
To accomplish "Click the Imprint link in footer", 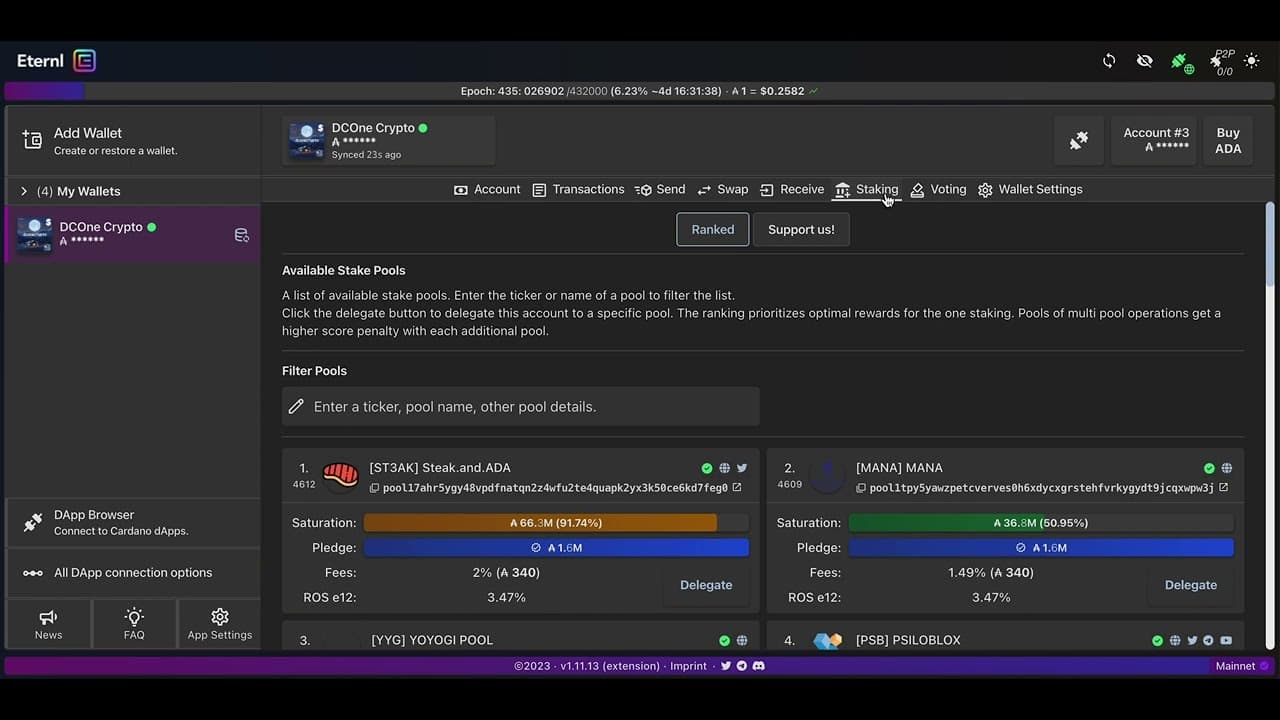I will click(x=689, y=666).
